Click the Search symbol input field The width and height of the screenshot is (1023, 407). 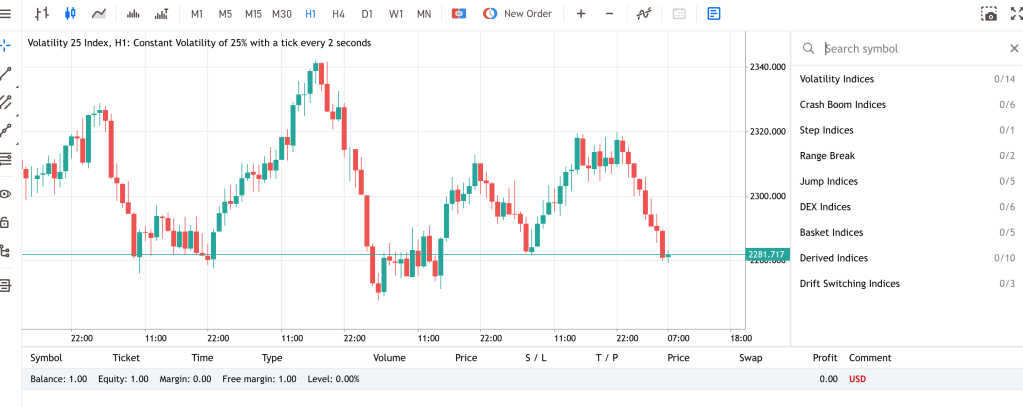coord(910,48)
